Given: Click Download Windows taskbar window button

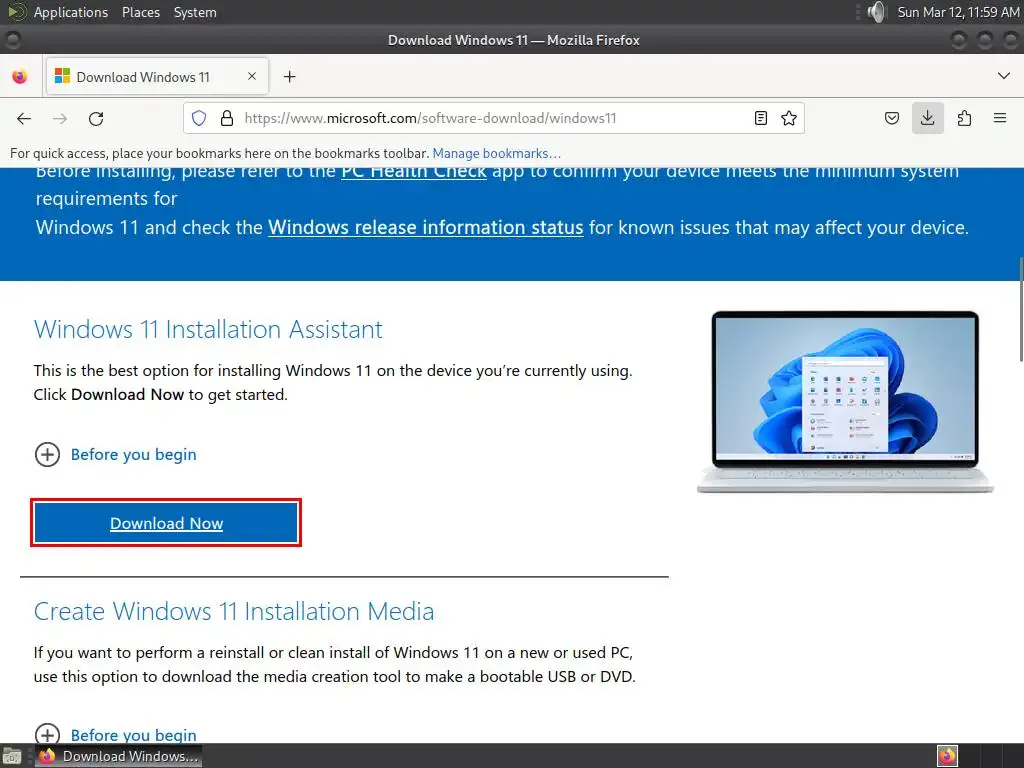Looking at the screenshot, I should coord(118,756).
